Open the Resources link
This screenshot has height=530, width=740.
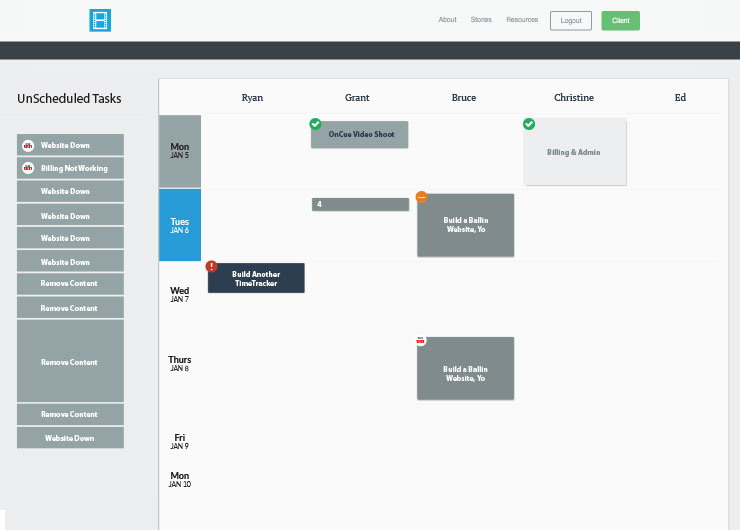pyautogui.click(x=522, y=20)
